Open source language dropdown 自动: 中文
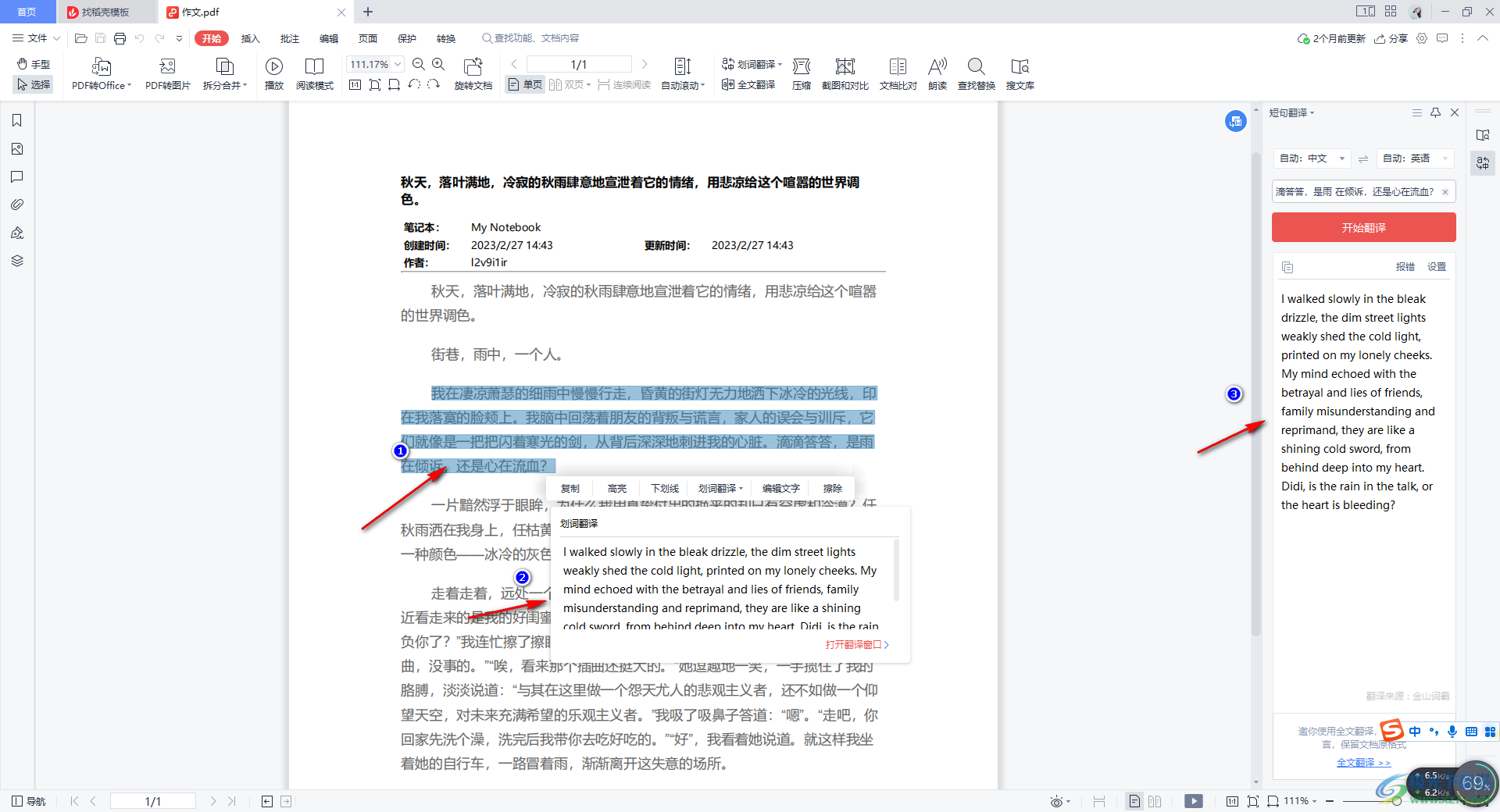Viewport: 1500px width, 812px height. [1312, 158]
